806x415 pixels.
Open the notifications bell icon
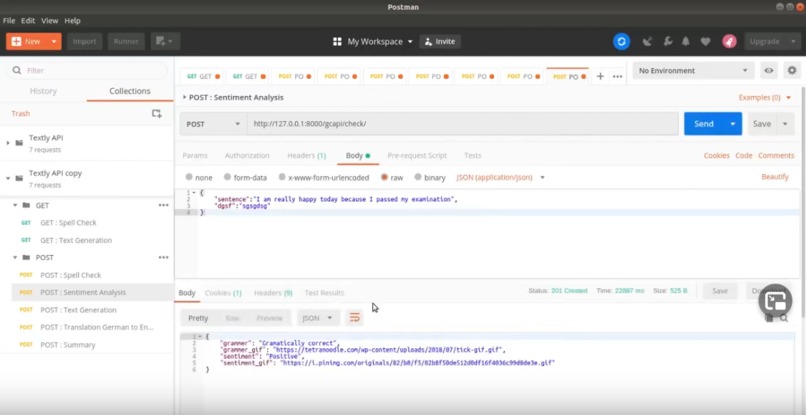(686, 42)
